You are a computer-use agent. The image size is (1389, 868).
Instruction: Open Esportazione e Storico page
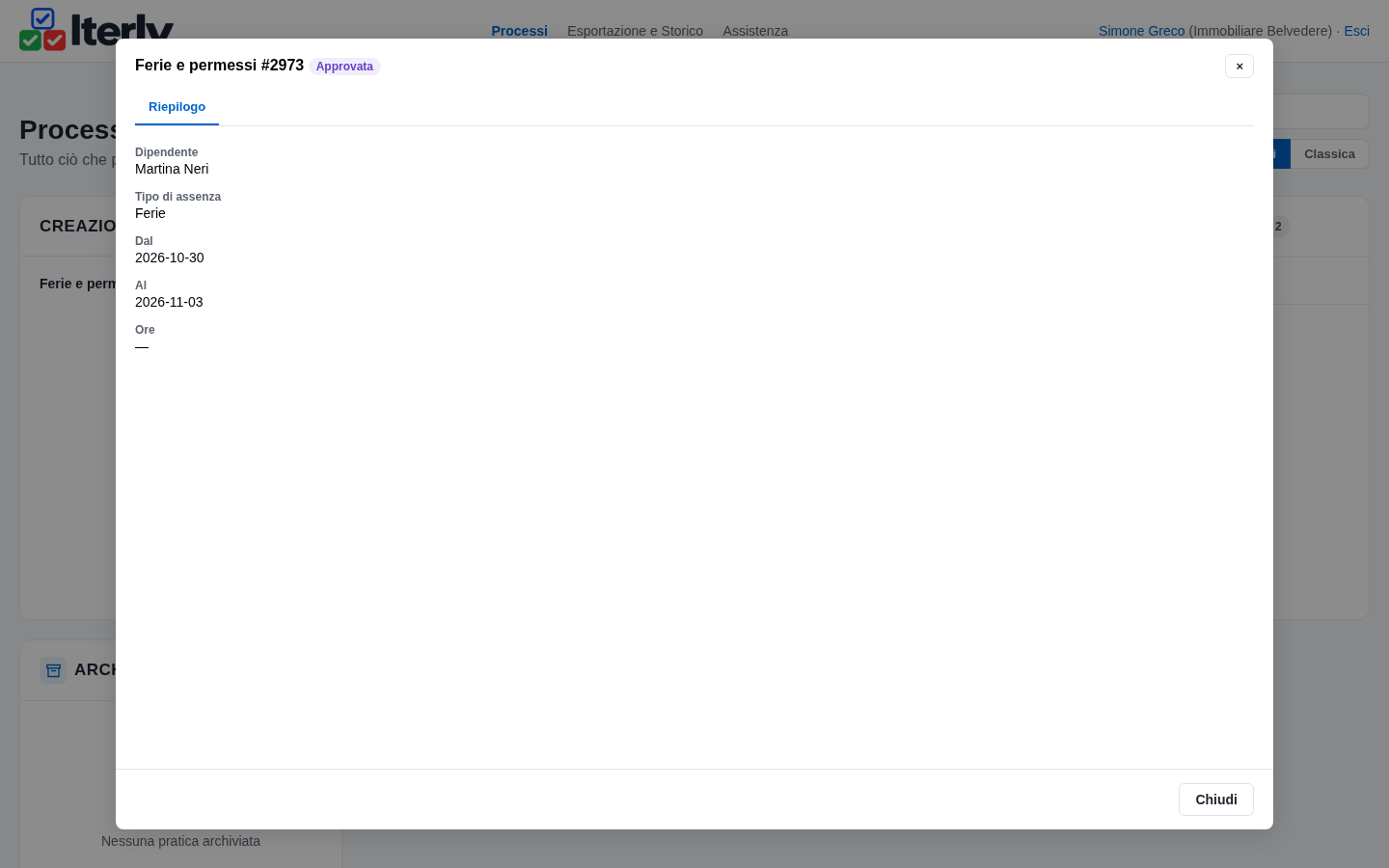635,31
